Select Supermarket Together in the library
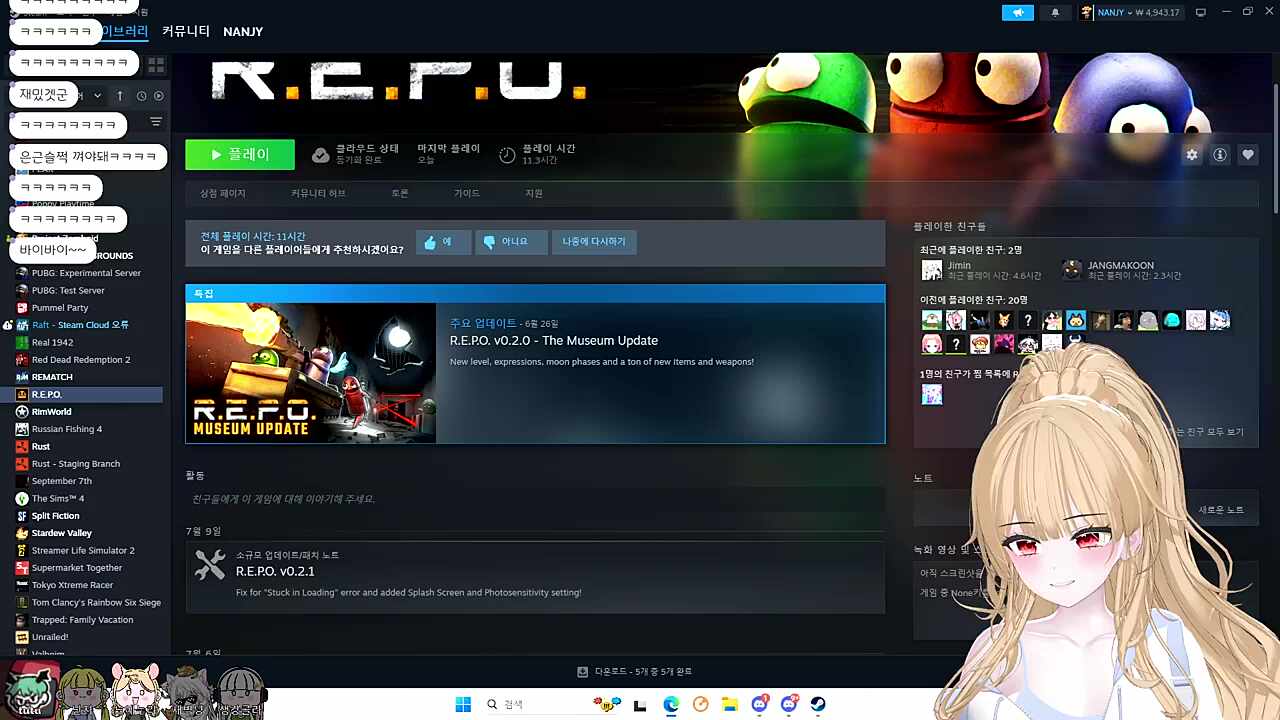Image resolution: width=1280 pixels, height=720 pixels. tap(77, 568)
